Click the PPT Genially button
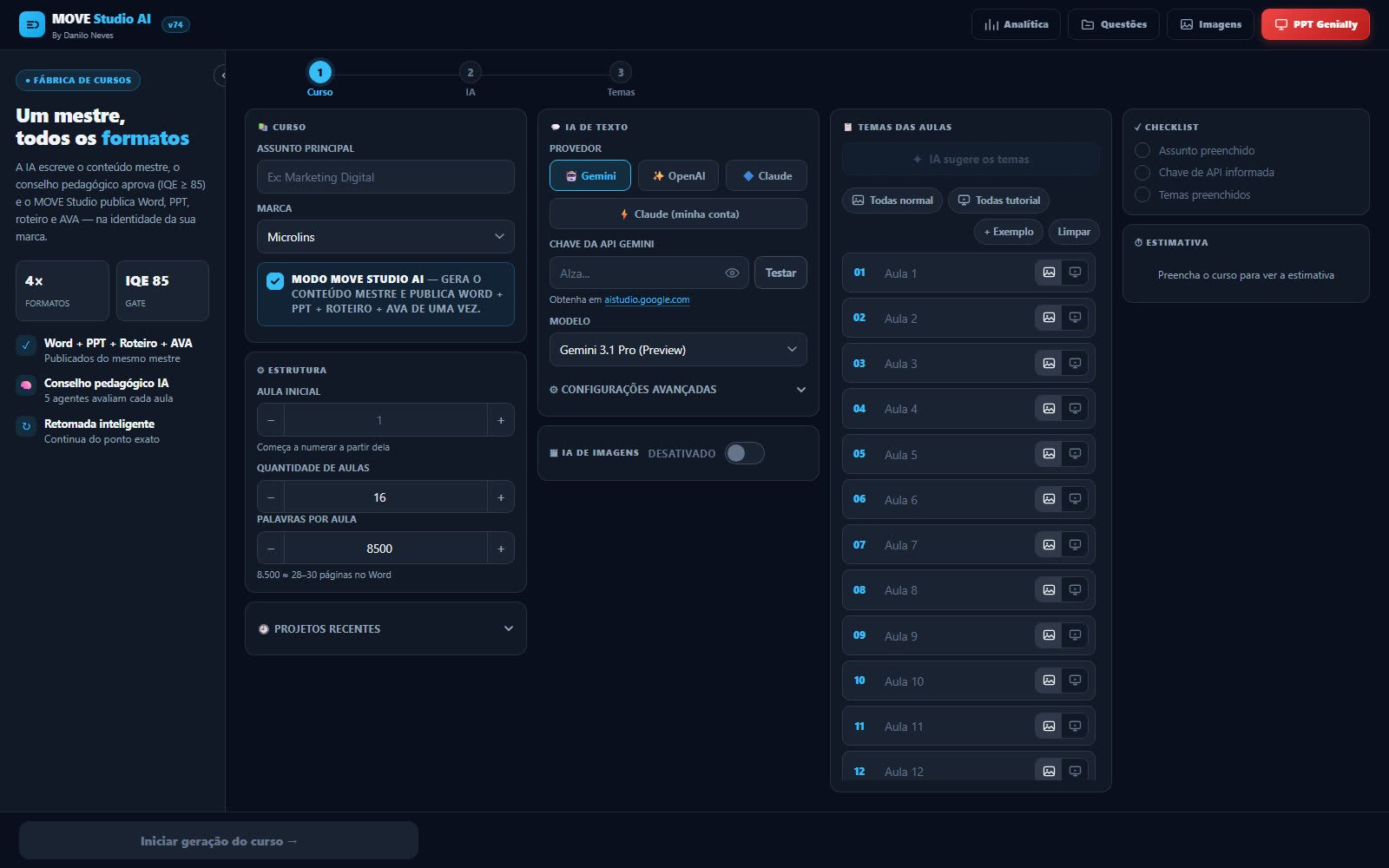The height and width of the screenshot is (868, 1389). click(1315, 24)
